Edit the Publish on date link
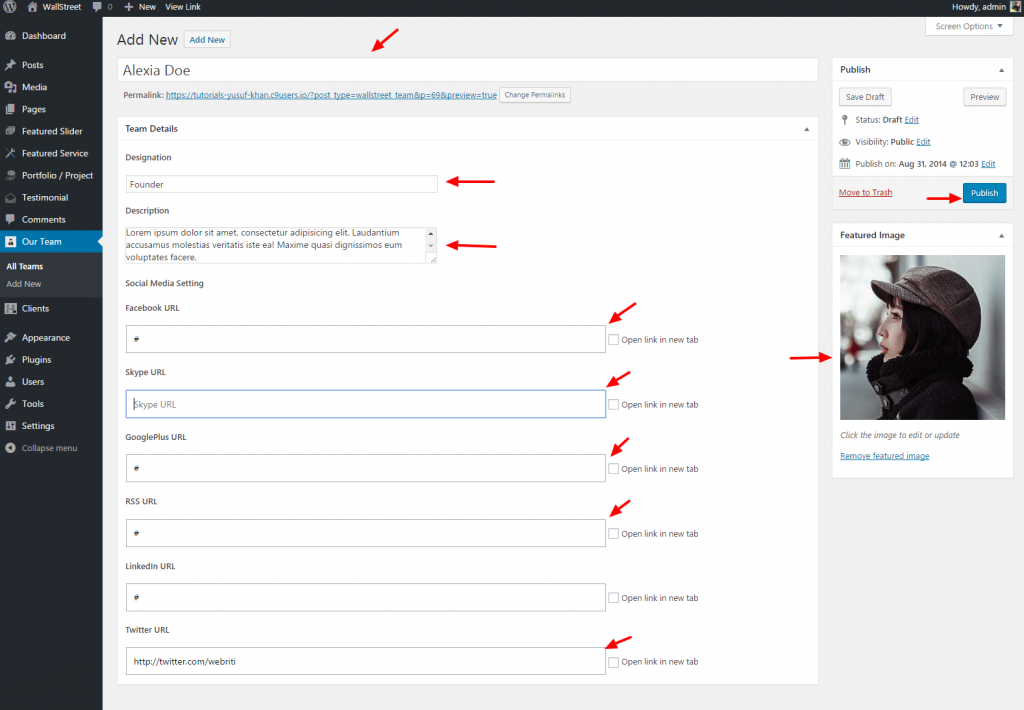1024x710 pixels. pyautogui.click(x=988, y=164)
